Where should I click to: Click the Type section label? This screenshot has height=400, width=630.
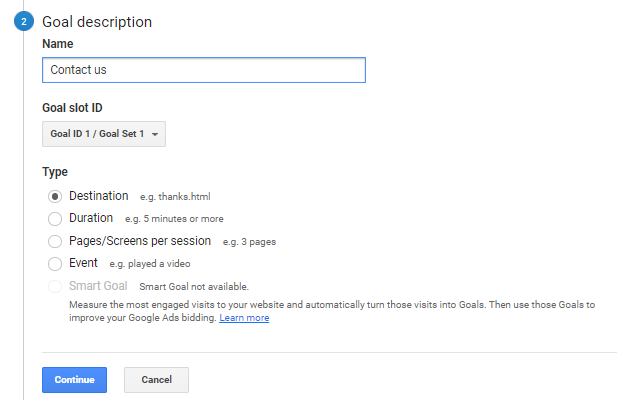click(55, 172)
